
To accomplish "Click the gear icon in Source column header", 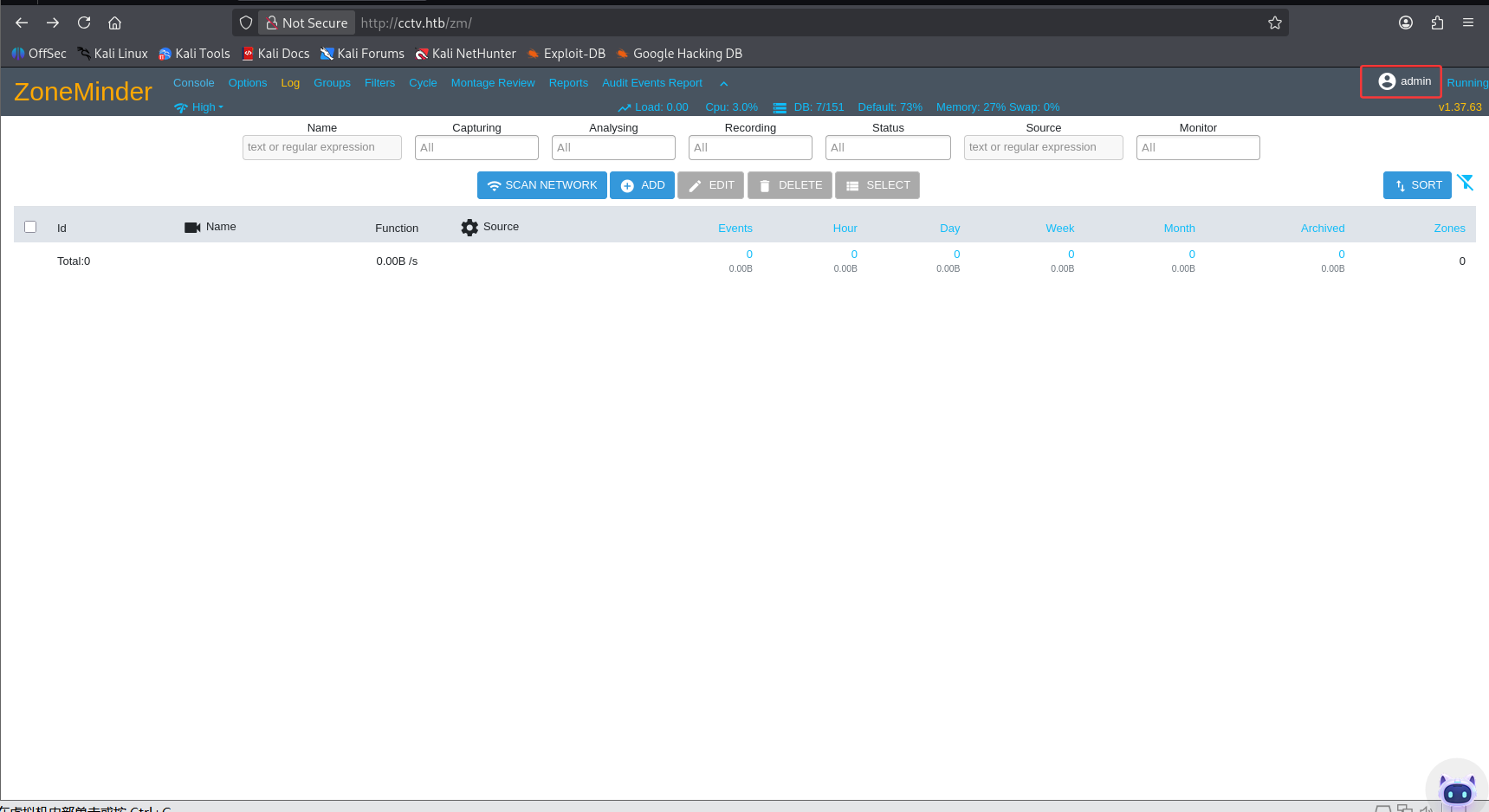I will point(469,228).
